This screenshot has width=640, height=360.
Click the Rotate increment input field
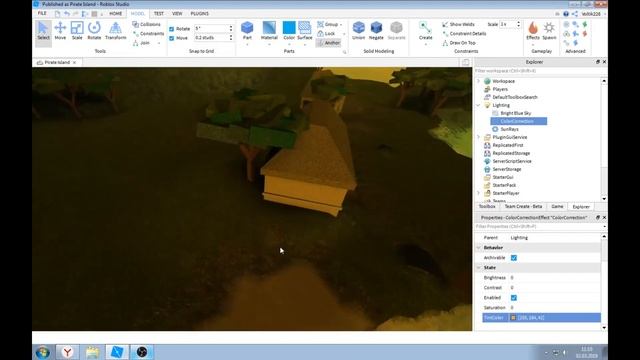click(x=211, y=29)
